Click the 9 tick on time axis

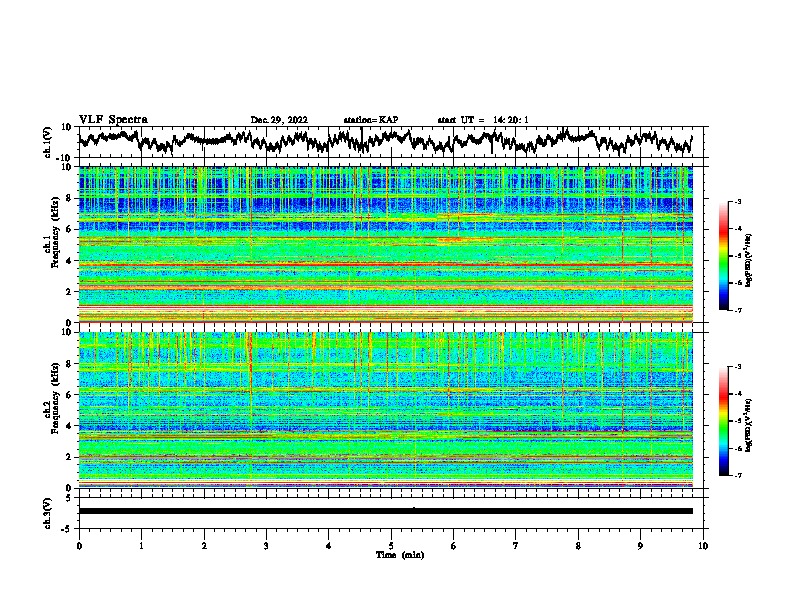click(x=640, y=546)
